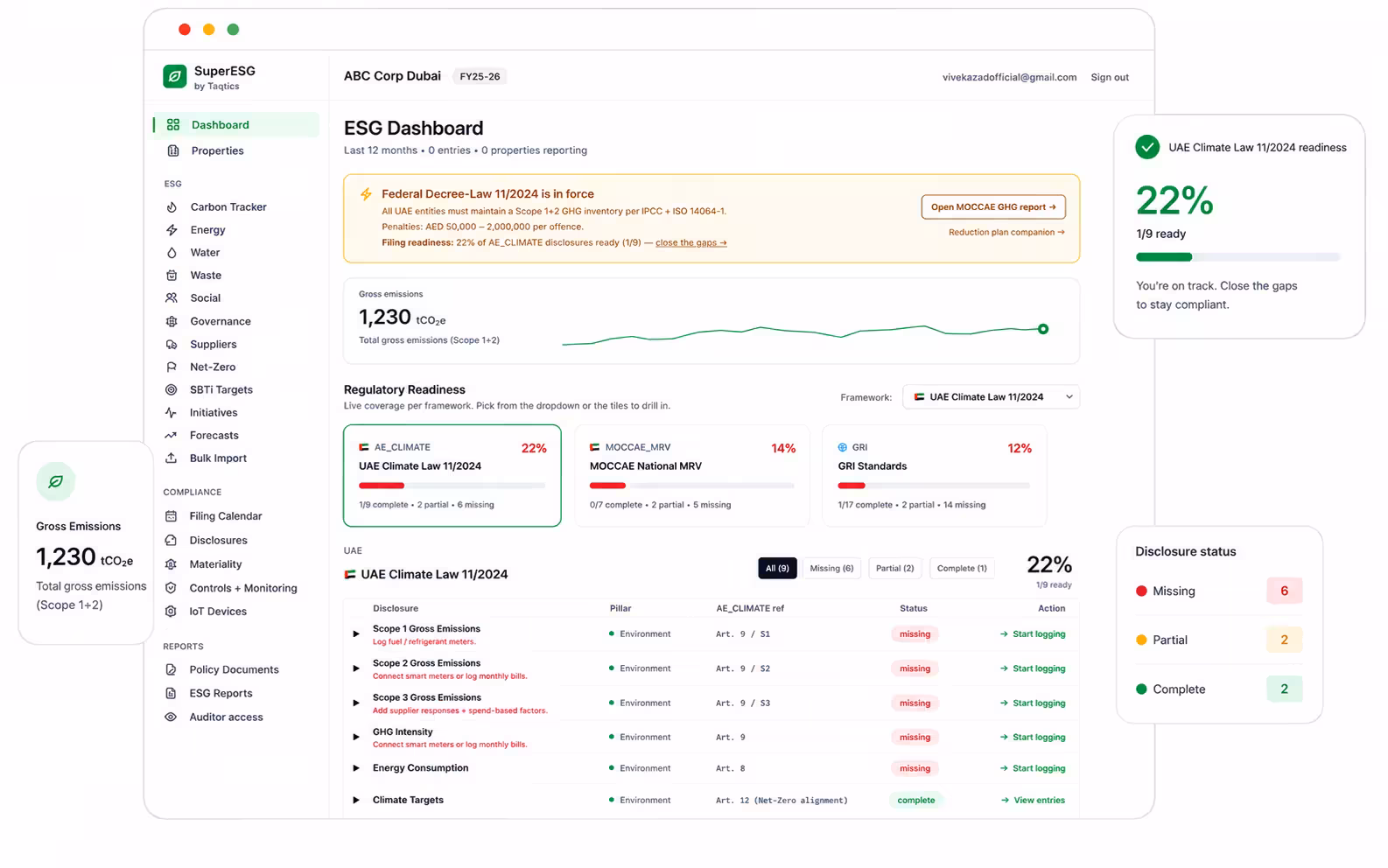Click the Bulk Import upload icon
This screenshot has height=868, width=1388.
tap(172, 458)
